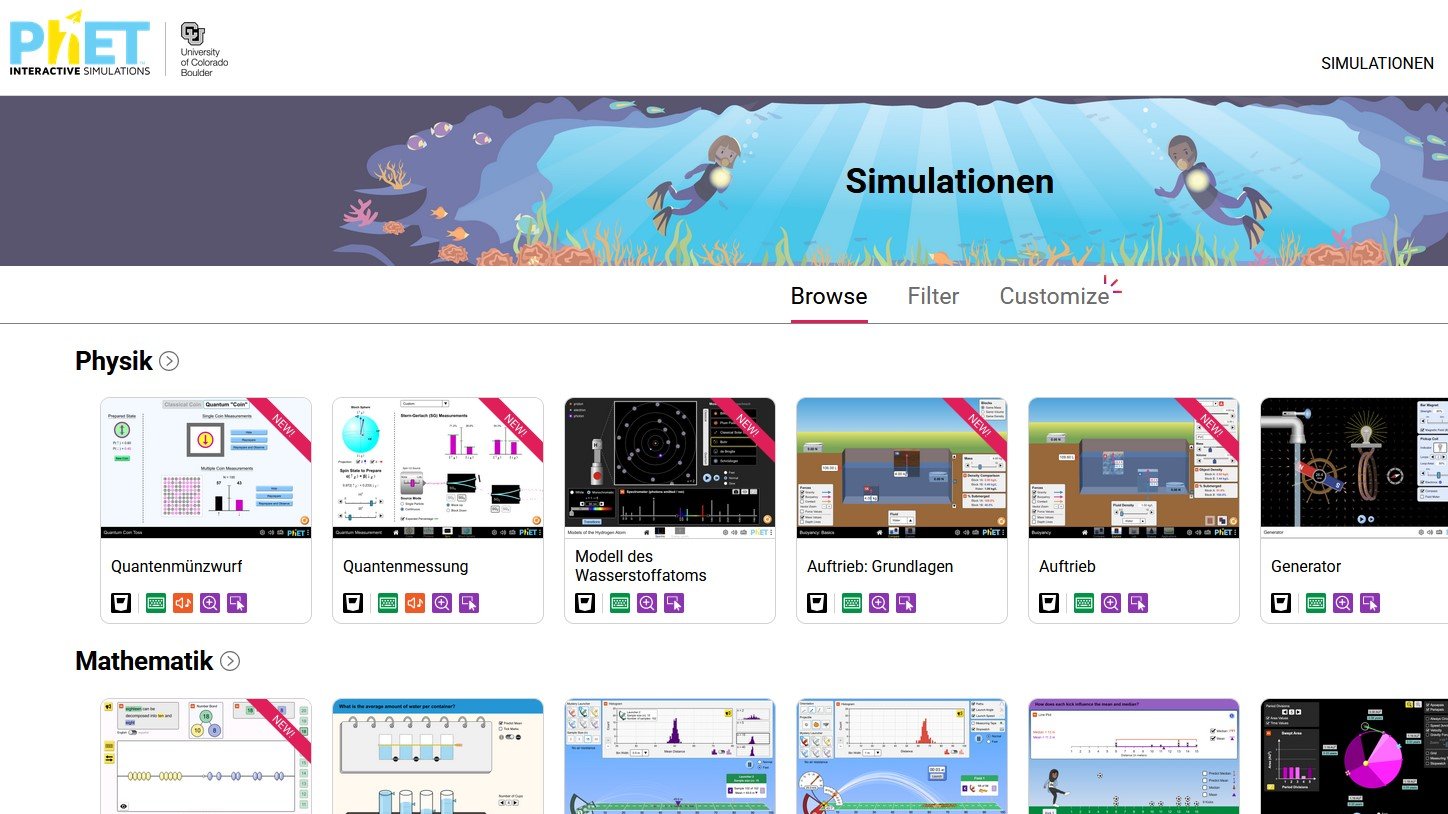Viewport: 1448px width, 814px height.
Task: Click the zoom magnifier icon under Modell des Wasserstoffatoms
Action: (x=647, y=603)
